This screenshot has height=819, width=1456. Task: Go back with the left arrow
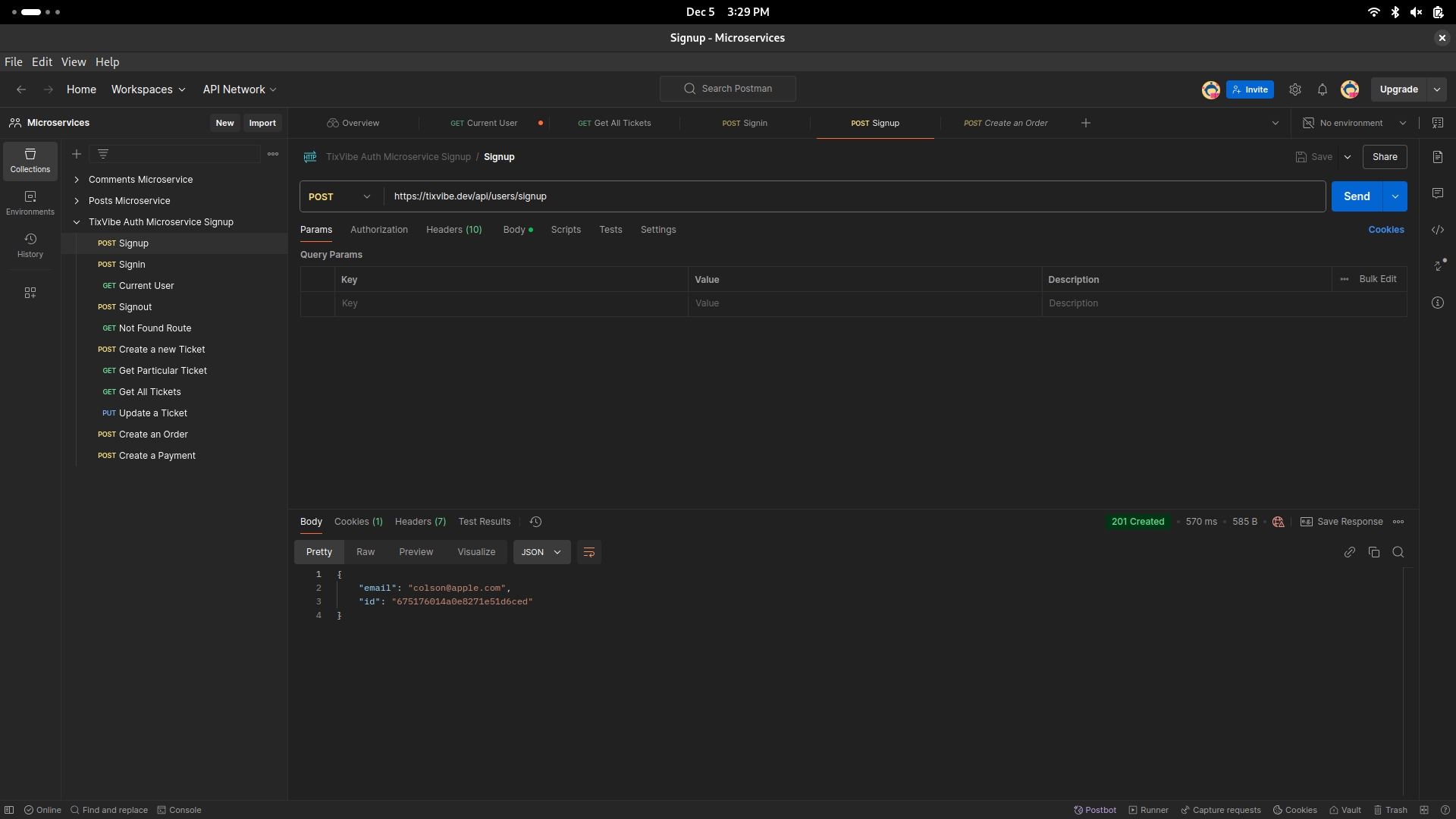click(21, 89)
